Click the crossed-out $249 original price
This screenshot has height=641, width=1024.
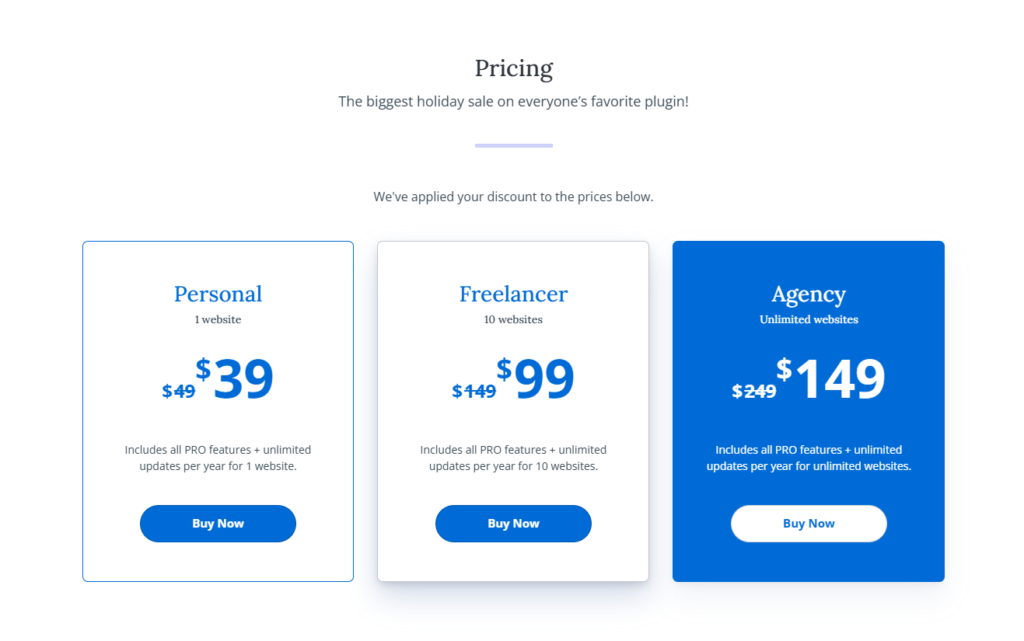point(754,391)
